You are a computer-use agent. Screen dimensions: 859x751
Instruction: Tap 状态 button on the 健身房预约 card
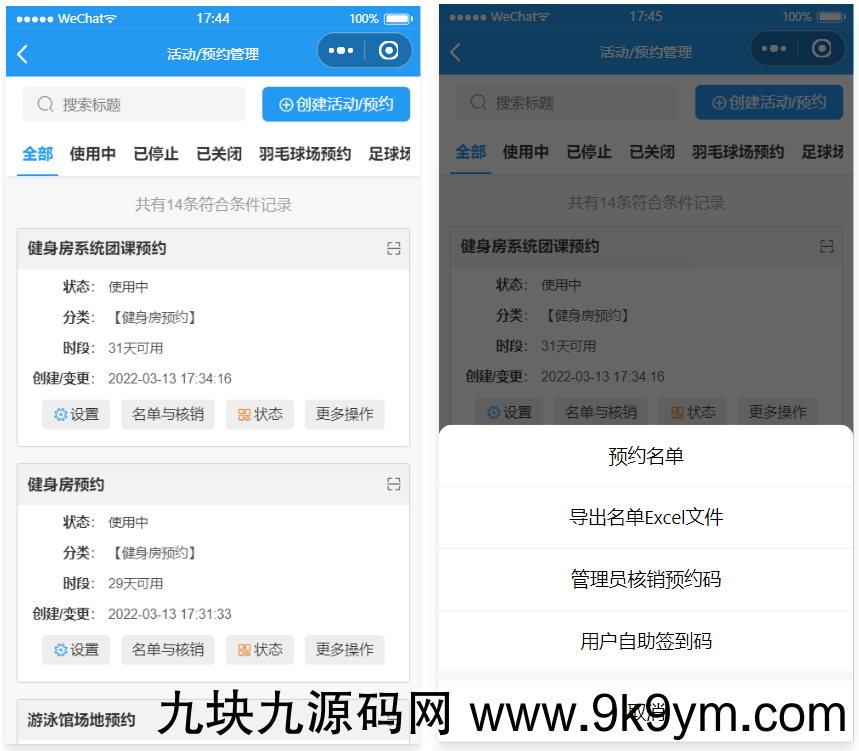[260, 650]
